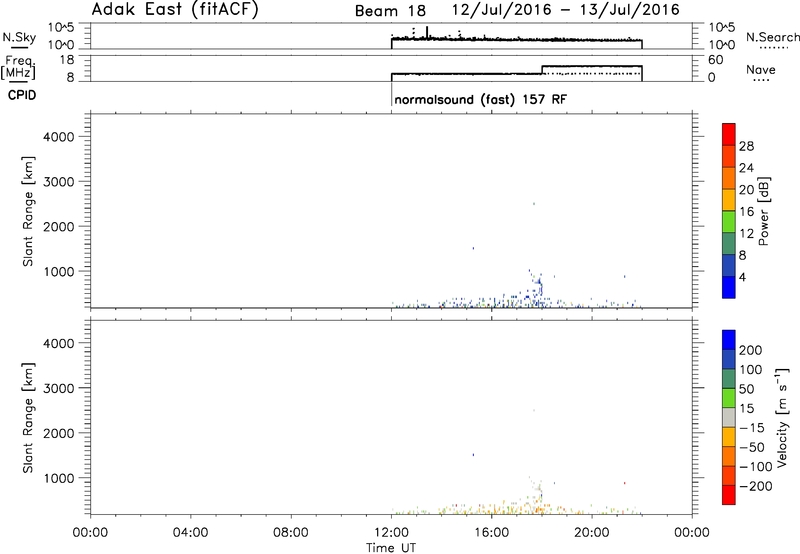Click the 'N.Sky' legend label

19,37
